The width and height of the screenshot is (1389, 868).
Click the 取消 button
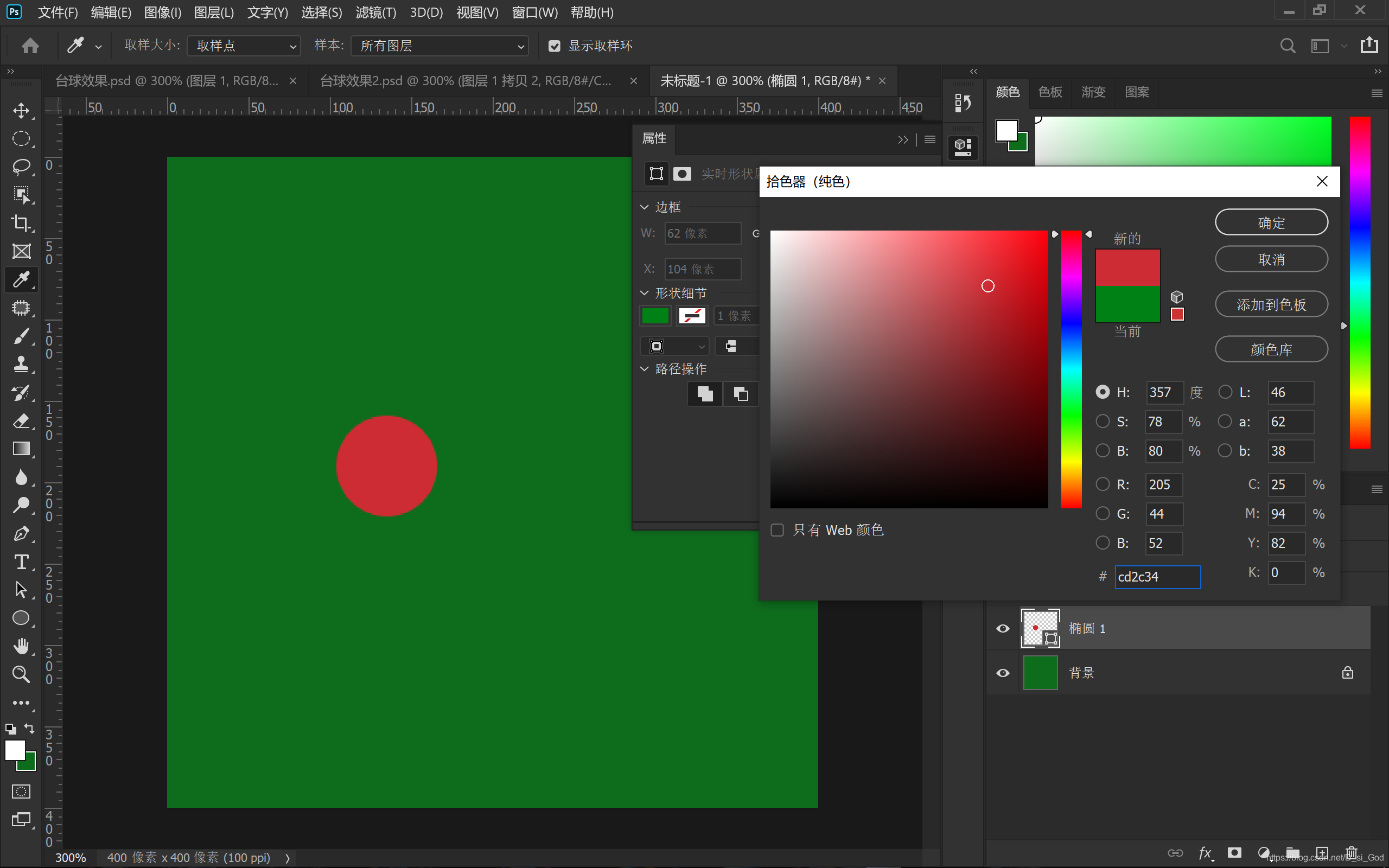[1271, 259]
